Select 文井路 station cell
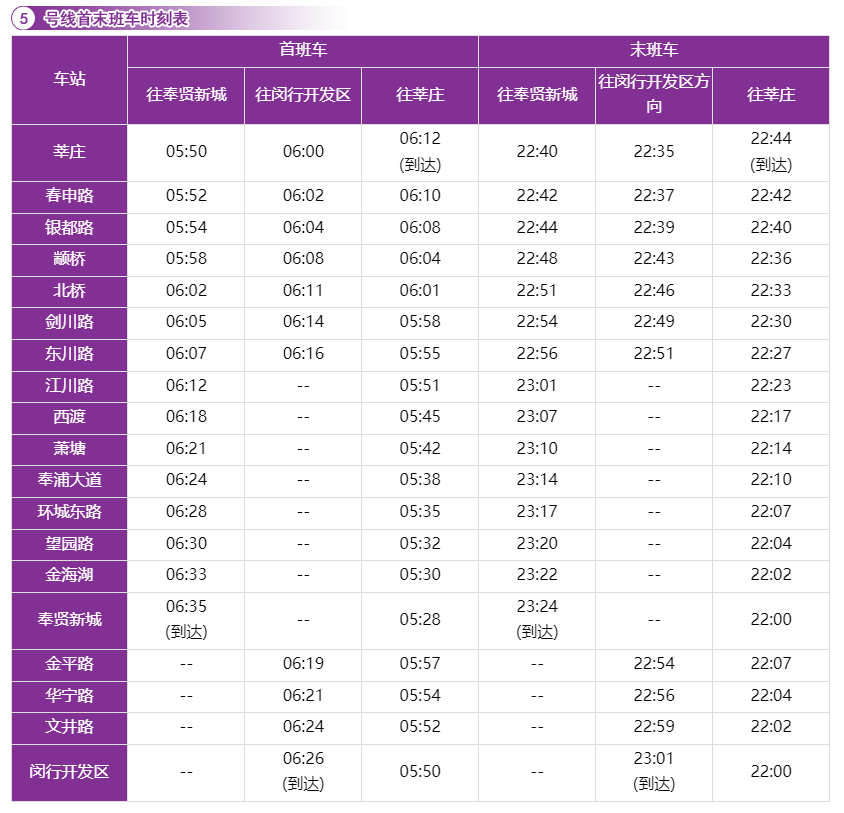Screen dimensions: 844x813 click(70, 727)
